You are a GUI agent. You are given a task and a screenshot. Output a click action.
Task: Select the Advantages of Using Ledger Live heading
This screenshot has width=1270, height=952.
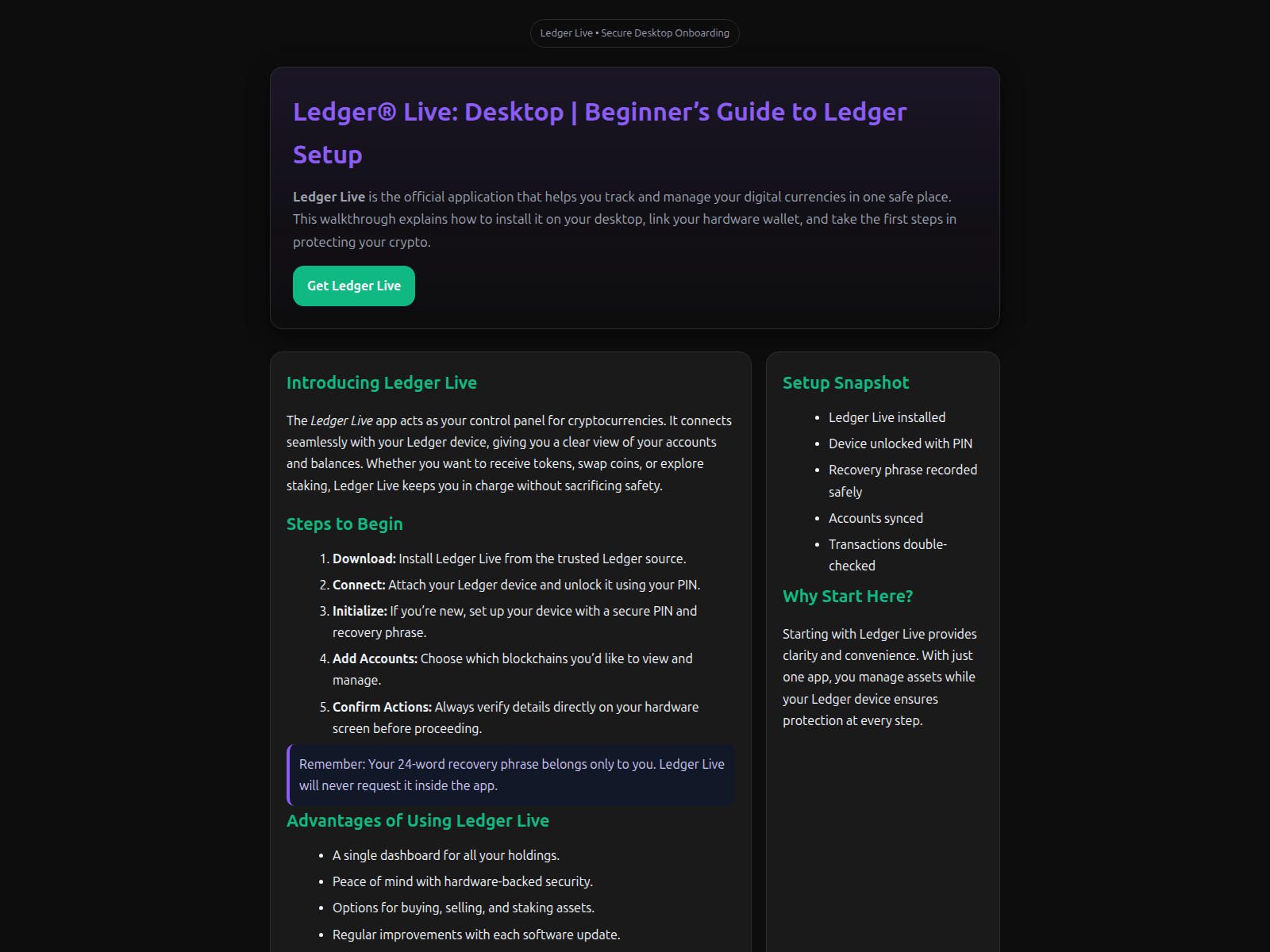coord(418,821)
